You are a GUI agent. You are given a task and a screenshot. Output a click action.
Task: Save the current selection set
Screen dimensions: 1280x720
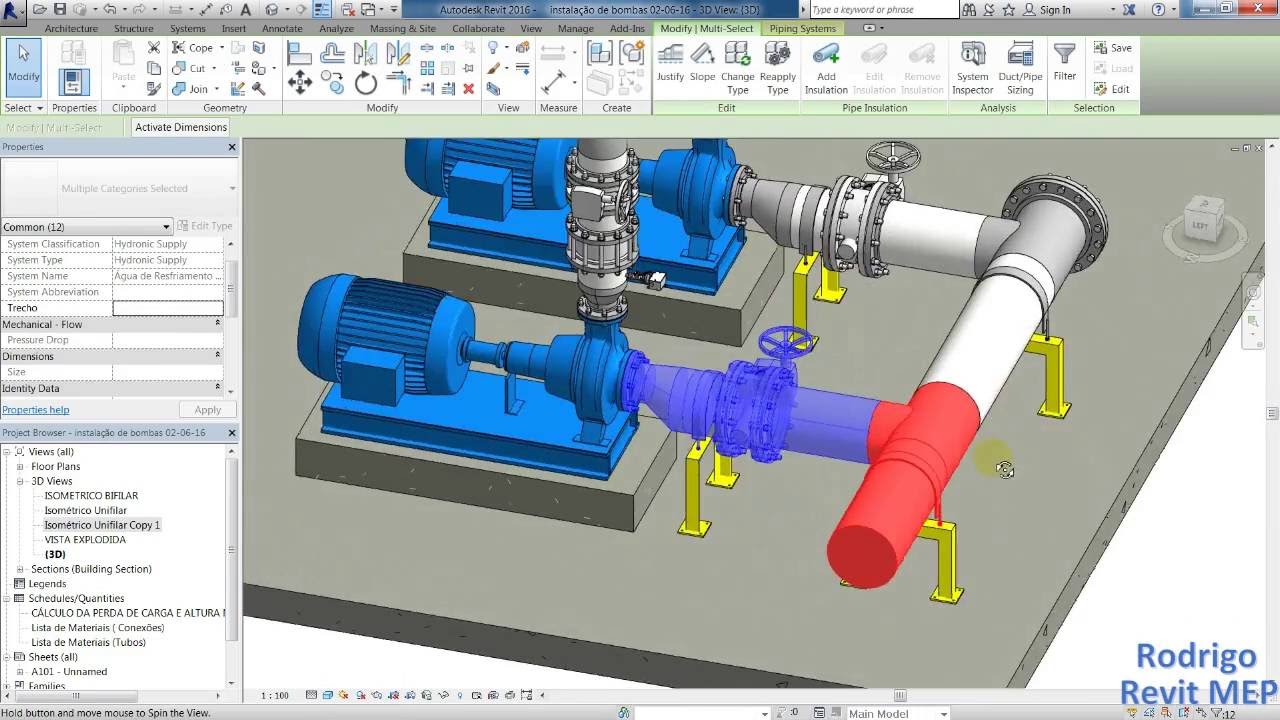tap(1113, 48)
